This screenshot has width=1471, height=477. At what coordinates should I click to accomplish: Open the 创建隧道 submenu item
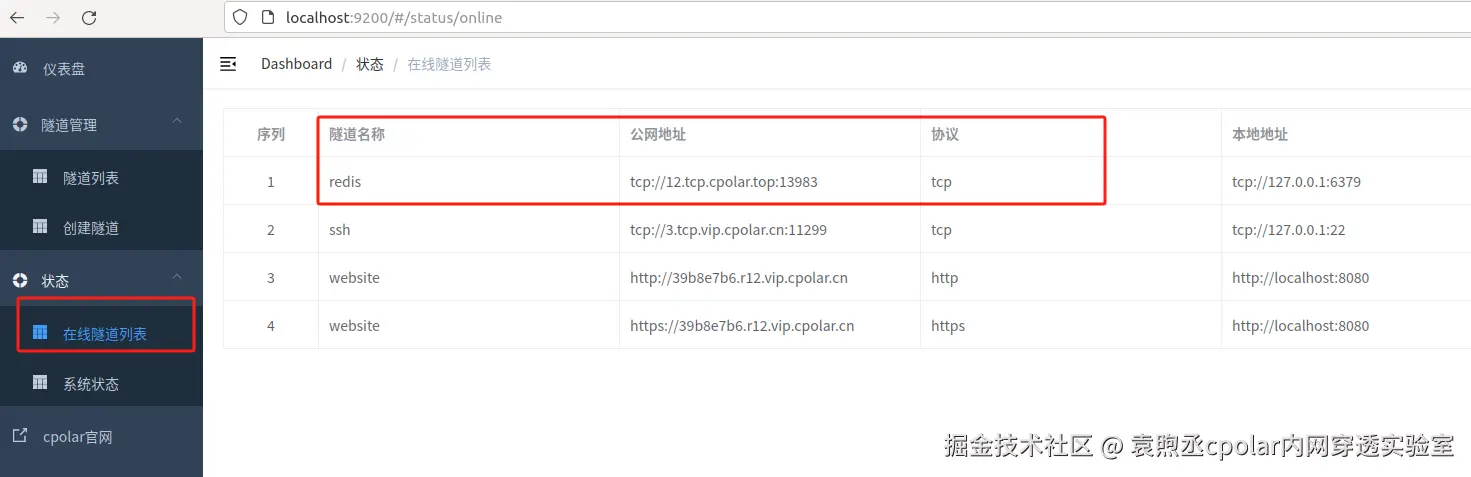pos(101,227)
